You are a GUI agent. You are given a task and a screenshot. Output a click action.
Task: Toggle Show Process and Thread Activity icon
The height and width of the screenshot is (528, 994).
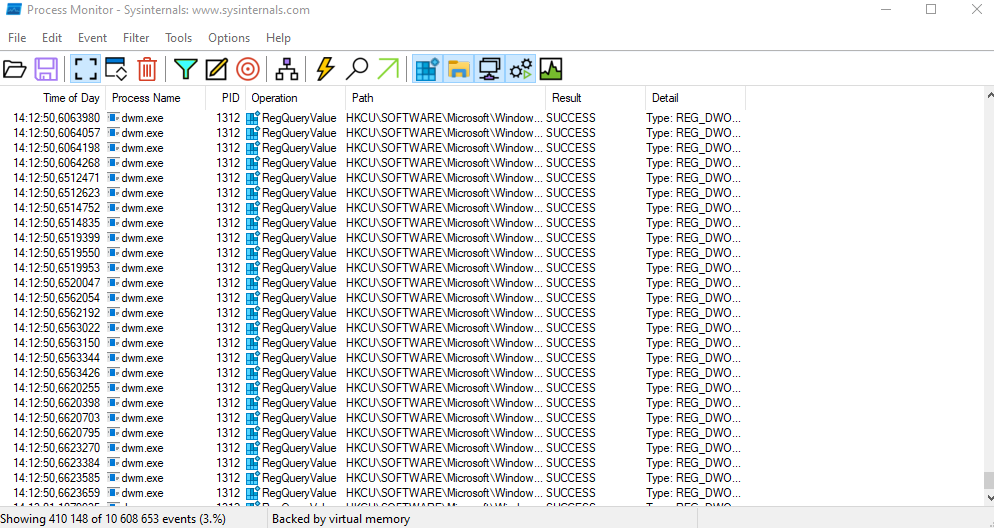pos(520,68)
